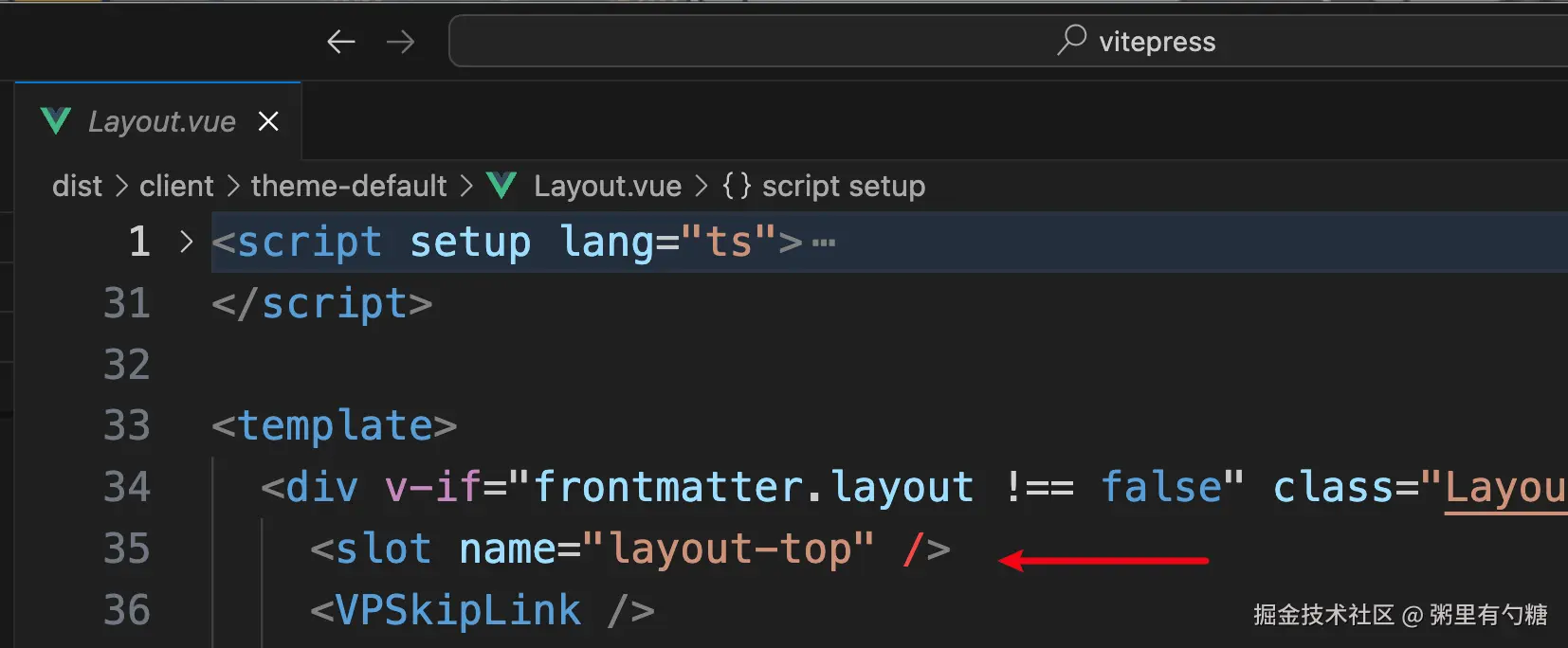Viewport: 1568px width, 648px height.
Task: Click line number 35 in the gutter
Action: (127, 549)
